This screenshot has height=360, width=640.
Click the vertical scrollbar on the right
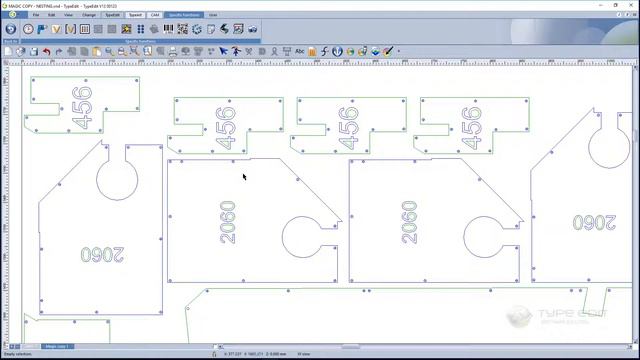[x=636, y=204]
